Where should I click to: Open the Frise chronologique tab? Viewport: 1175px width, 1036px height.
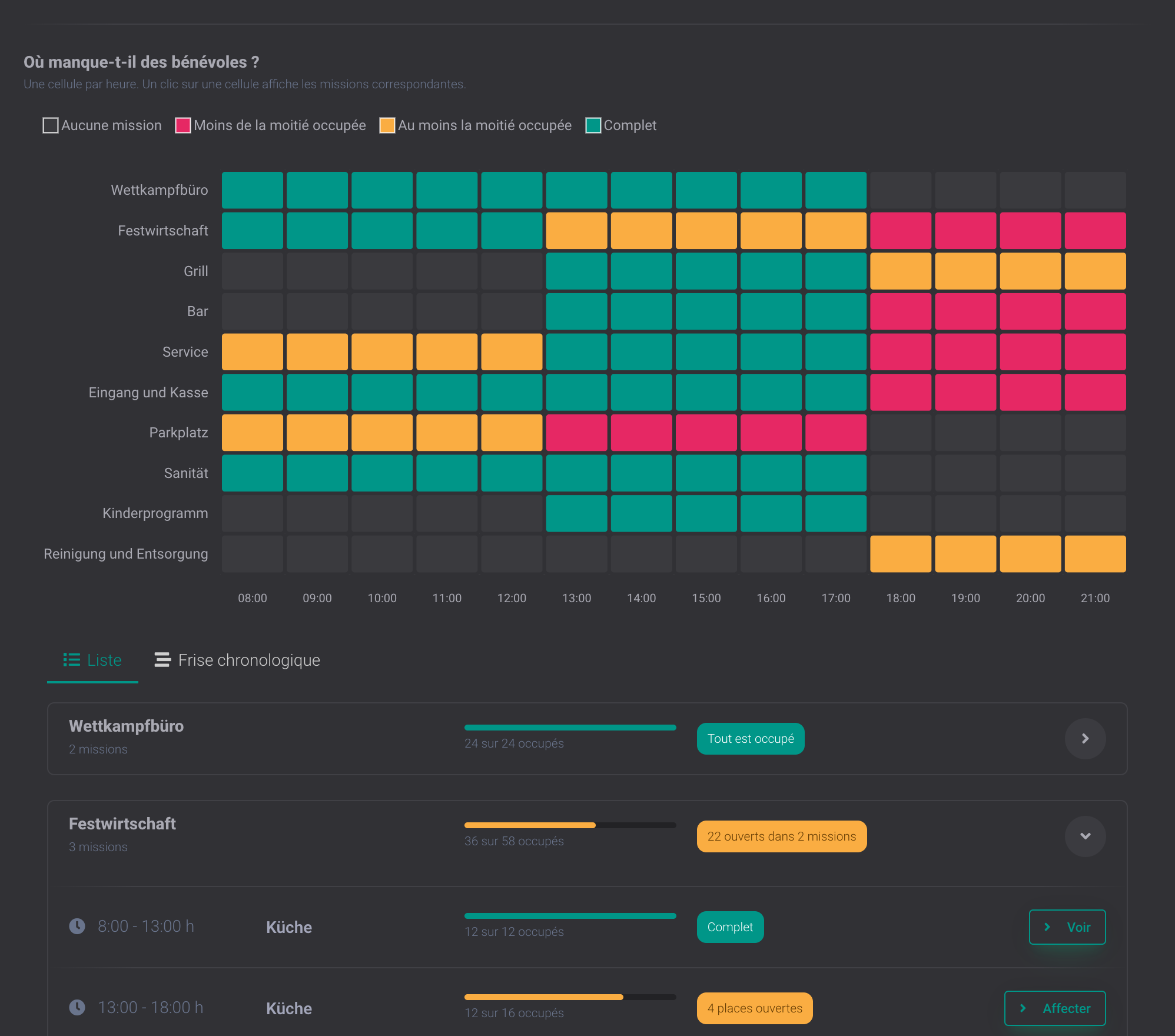237,660
